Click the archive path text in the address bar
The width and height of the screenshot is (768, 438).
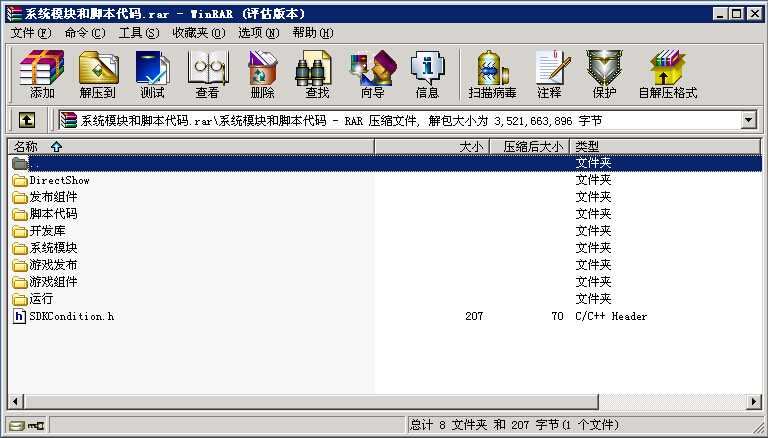coord(341,121)
